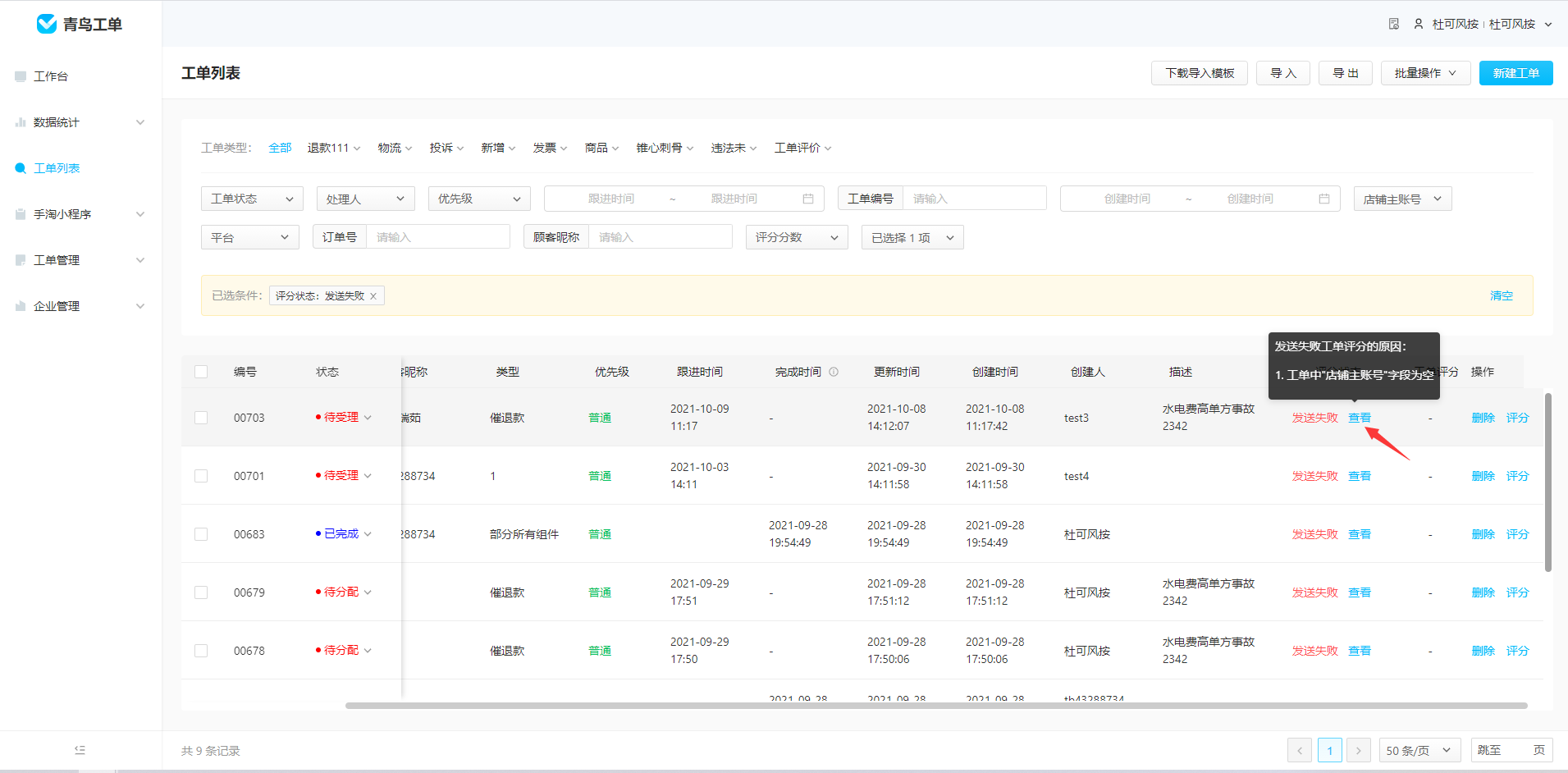Click the 新建工单 button
Image resolution: width=1568 pixels, height=773 pixels.
pyautogui.click(x=1516, y=73)
